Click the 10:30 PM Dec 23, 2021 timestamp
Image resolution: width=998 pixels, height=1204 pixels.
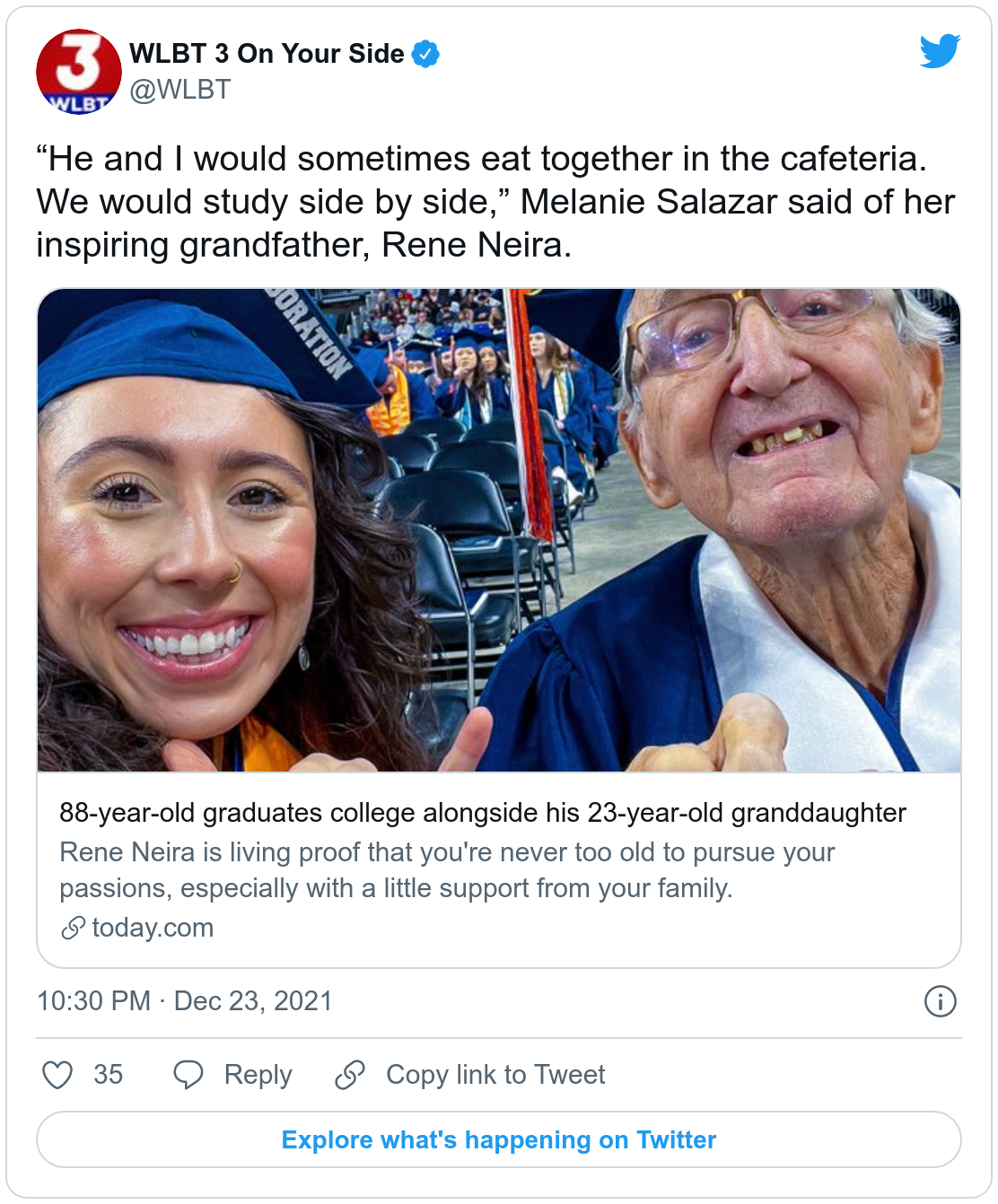tap(184, 1000)
